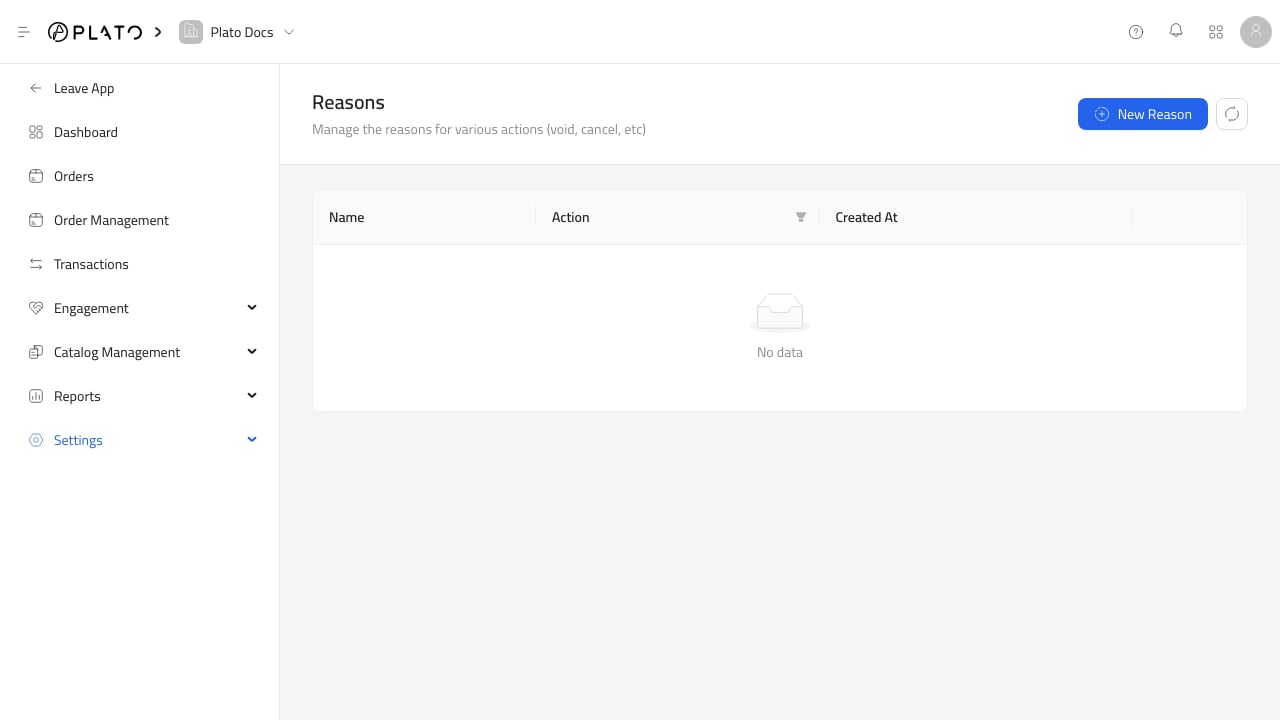Screen dimensions: 1280x720
Task: Click the Transactions arrows icon
Action: tap(36, 264)
